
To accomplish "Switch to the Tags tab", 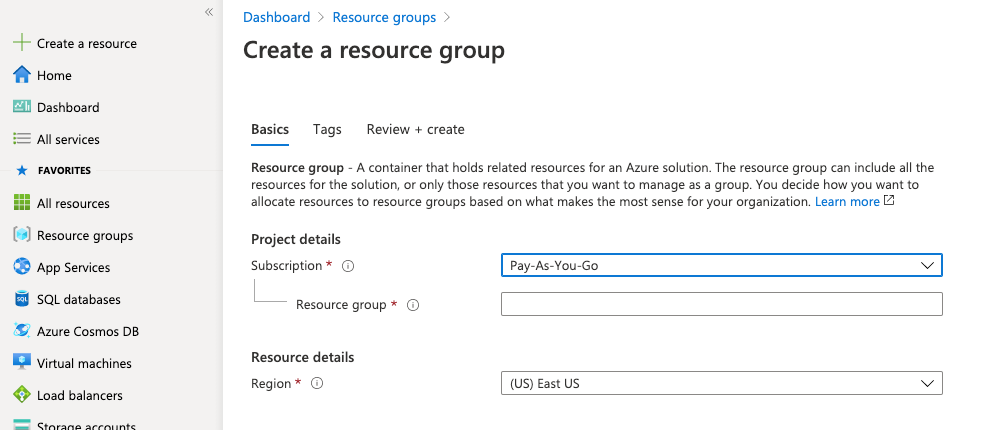I will (x=327, y=129).
